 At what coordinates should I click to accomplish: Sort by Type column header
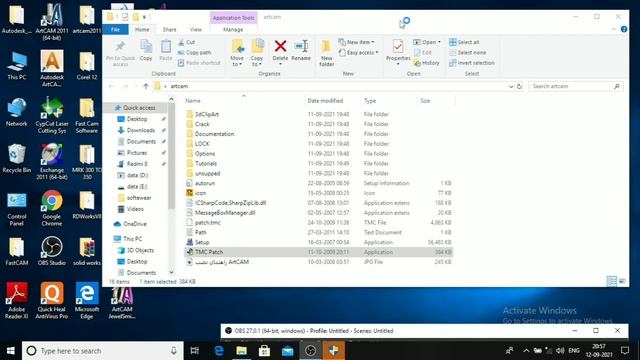click(x=389, y=100)
